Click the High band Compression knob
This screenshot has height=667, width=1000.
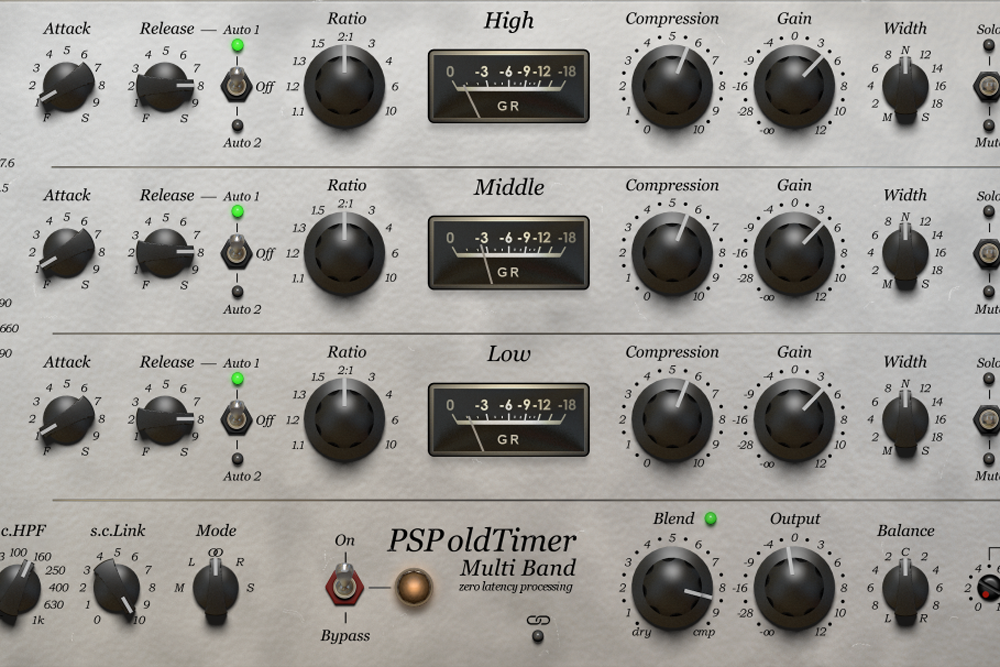tap(672, 86)
